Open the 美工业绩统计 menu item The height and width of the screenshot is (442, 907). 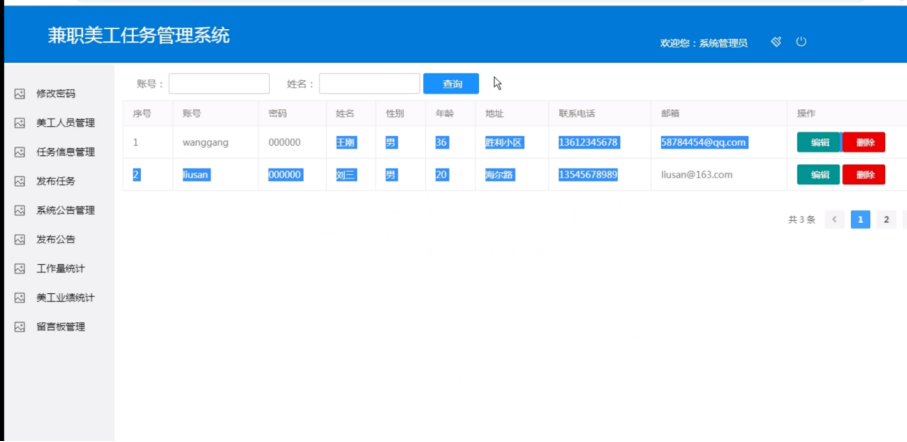[x=65, y=298]
